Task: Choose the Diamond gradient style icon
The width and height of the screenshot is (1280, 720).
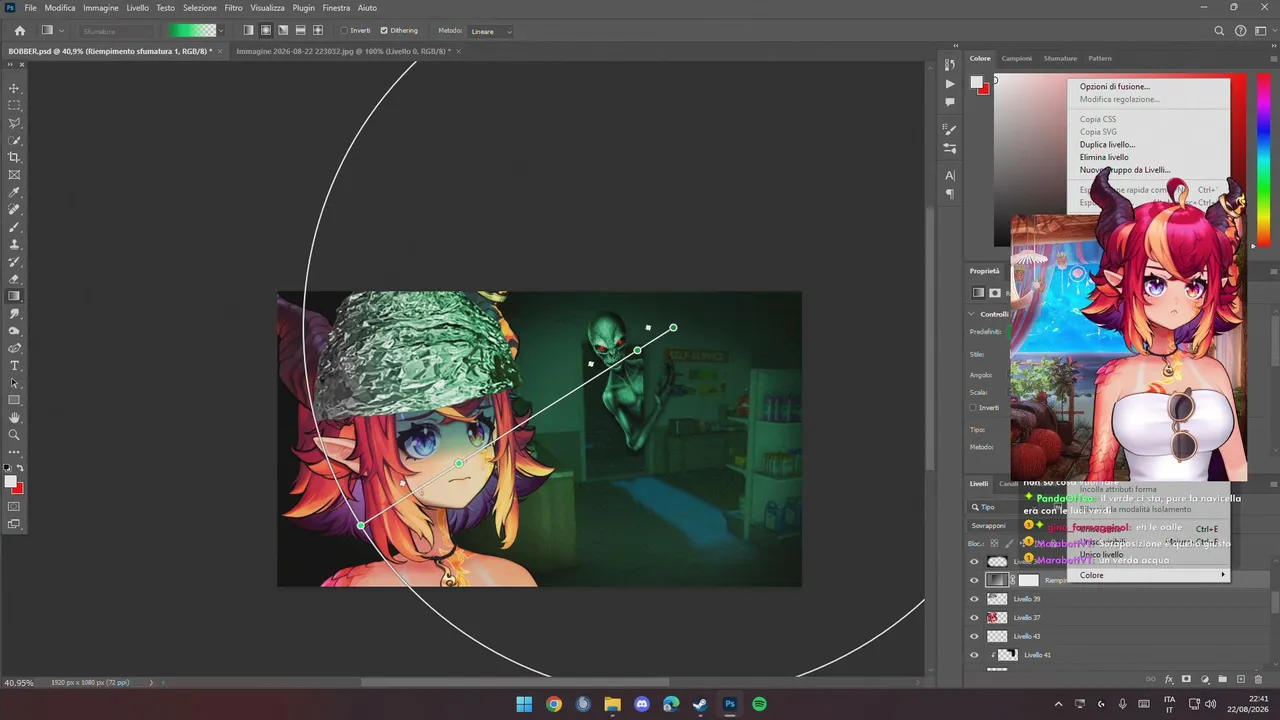Action: click(x=318, y=31)
